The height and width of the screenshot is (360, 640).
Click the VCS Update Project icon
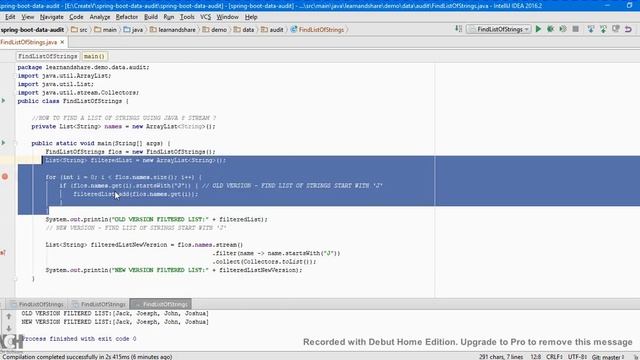coord(591,29)
